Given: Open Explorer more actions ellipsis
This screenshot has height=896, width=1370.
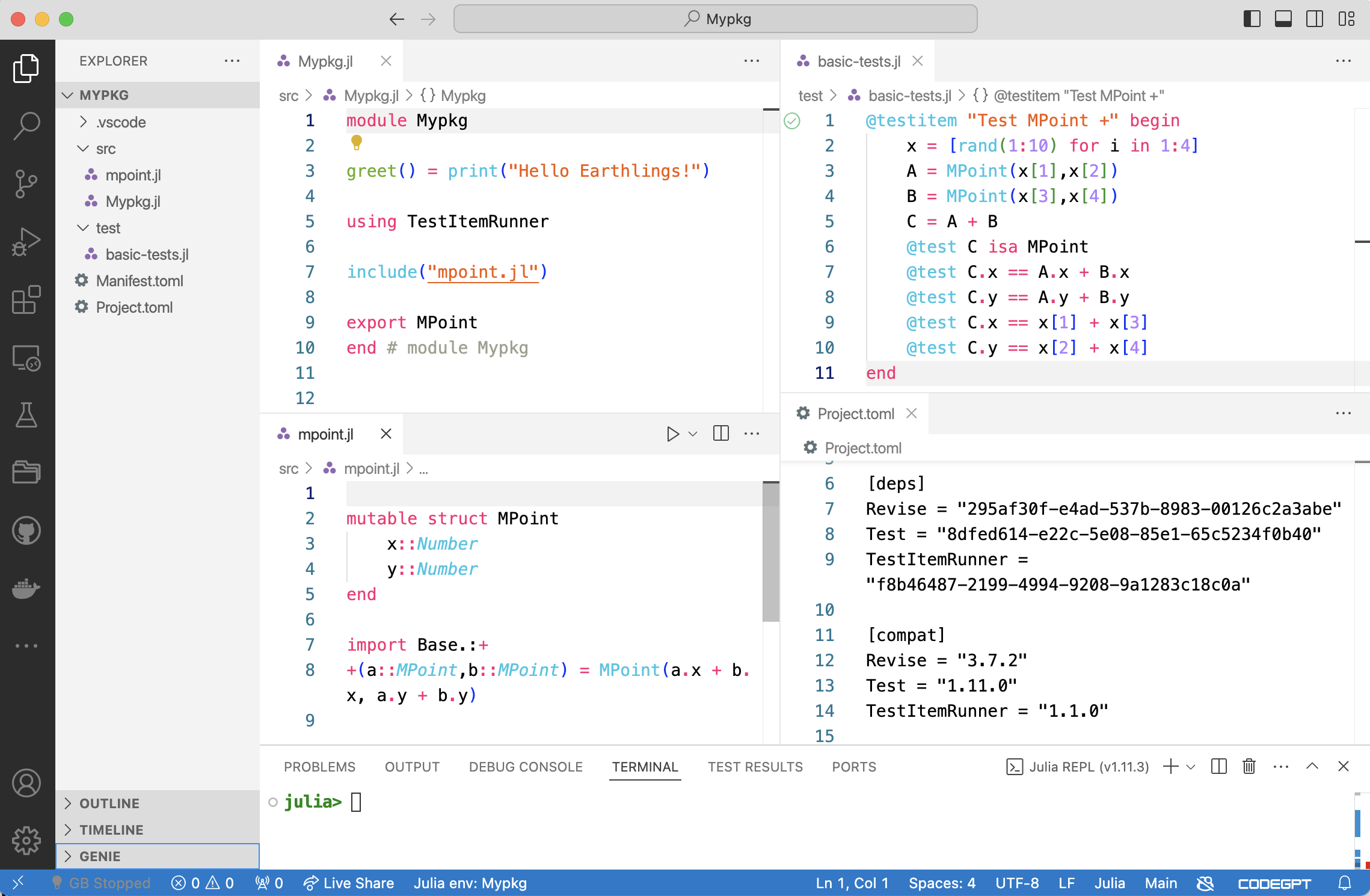Looking at the screenshot, I should point(232,61).
